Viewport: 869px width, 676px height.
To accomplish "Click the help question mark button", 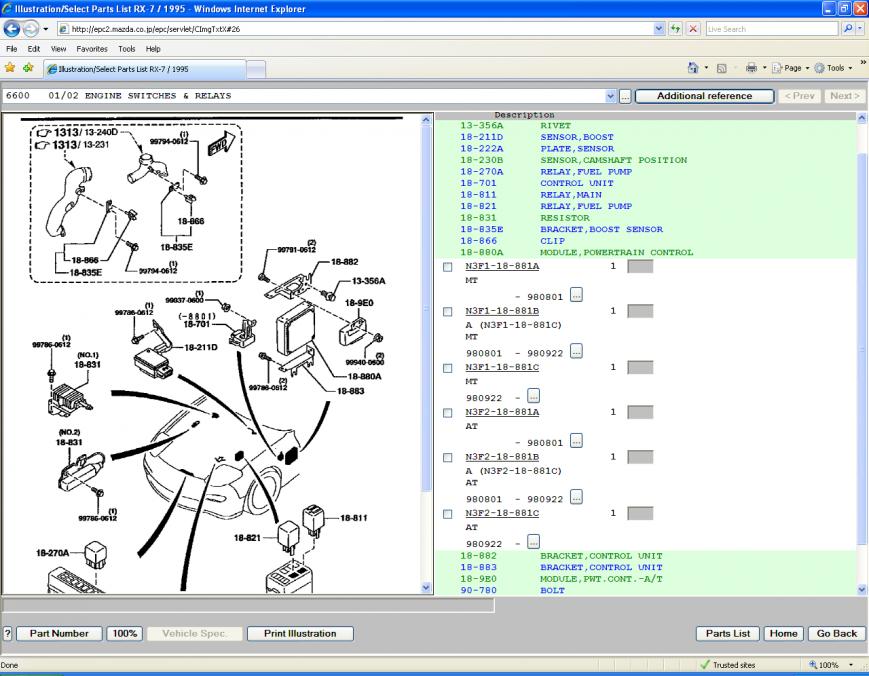I will pos(8,633).
